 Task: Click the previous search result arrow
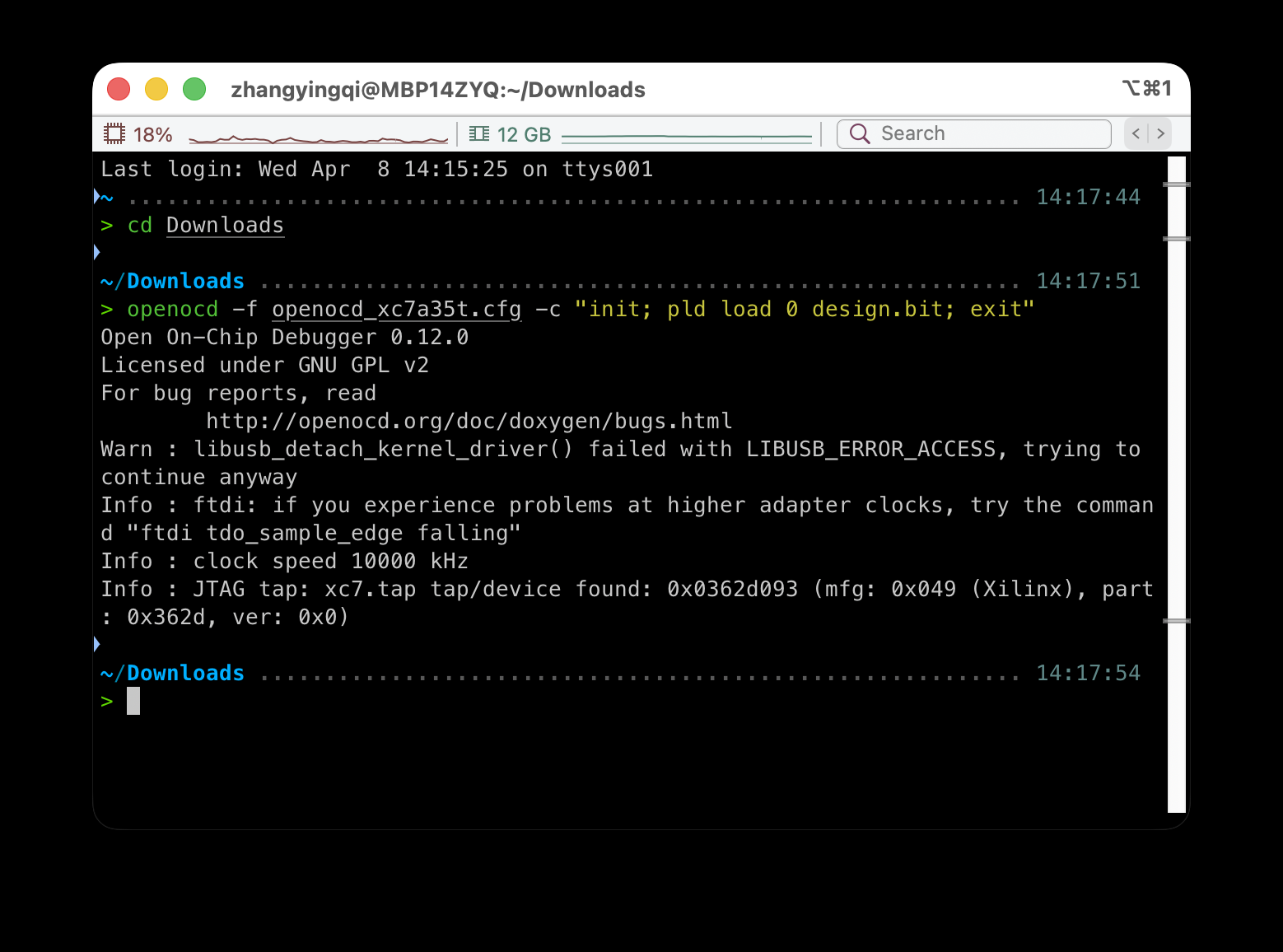(x=1136, y=133)
